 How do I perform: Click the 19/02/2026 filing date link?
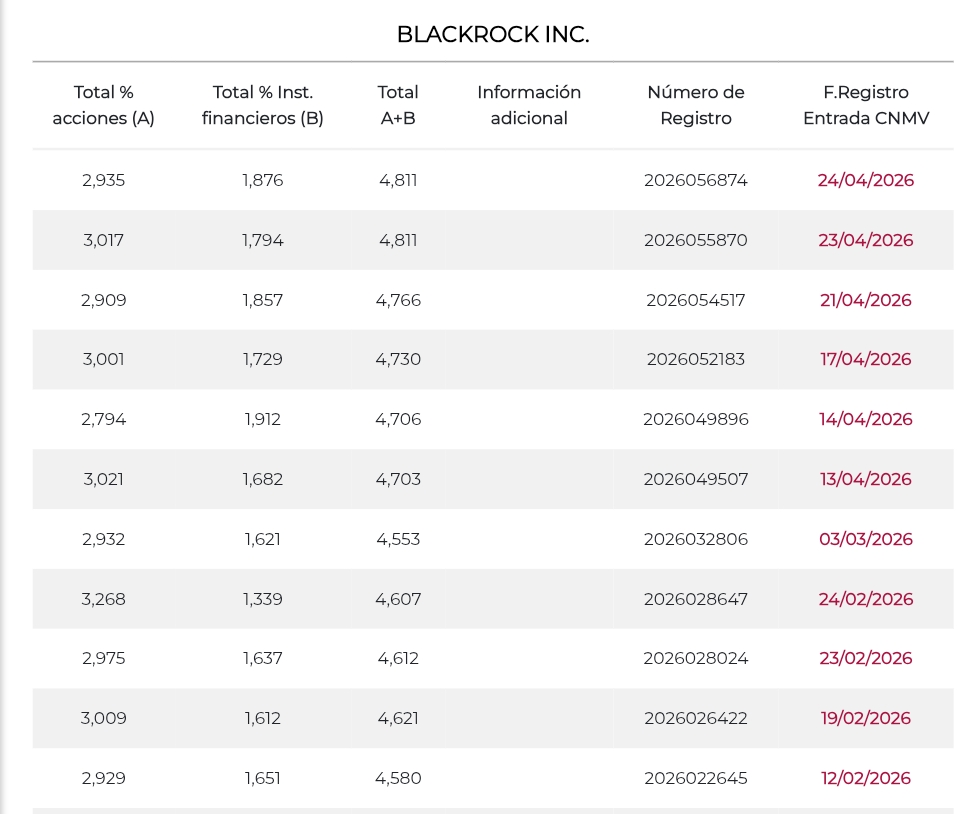click(x=865, y=718)
